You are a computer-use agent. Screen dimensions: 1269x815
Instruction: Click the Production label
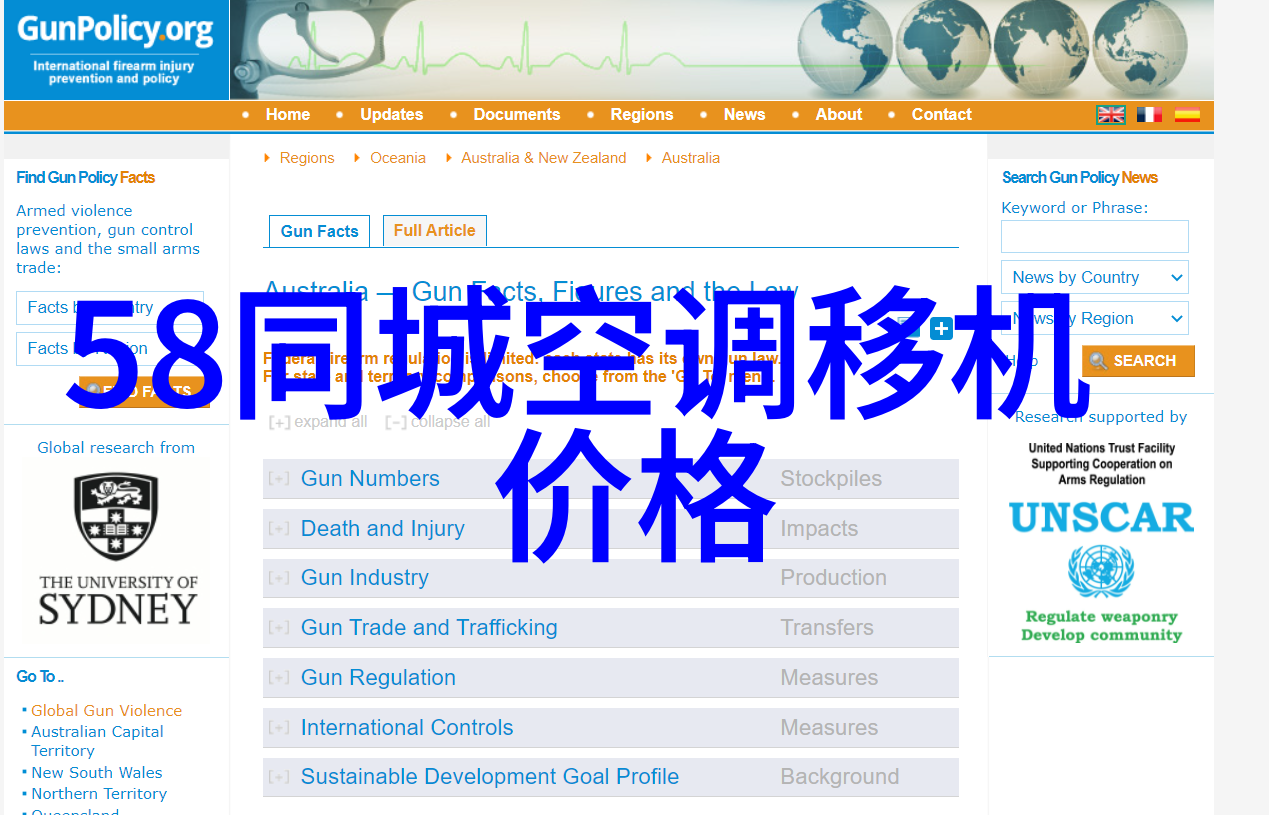pyautogui.click(x=833, y=578)
